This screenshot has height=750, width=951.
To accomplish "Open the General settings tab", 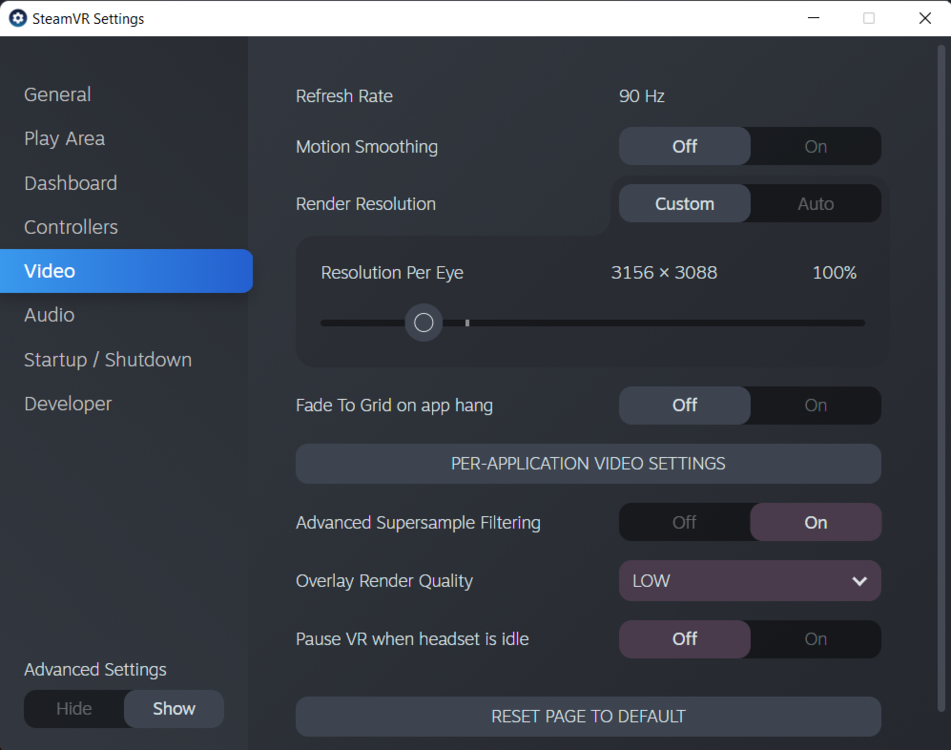I will click(58, 95).
